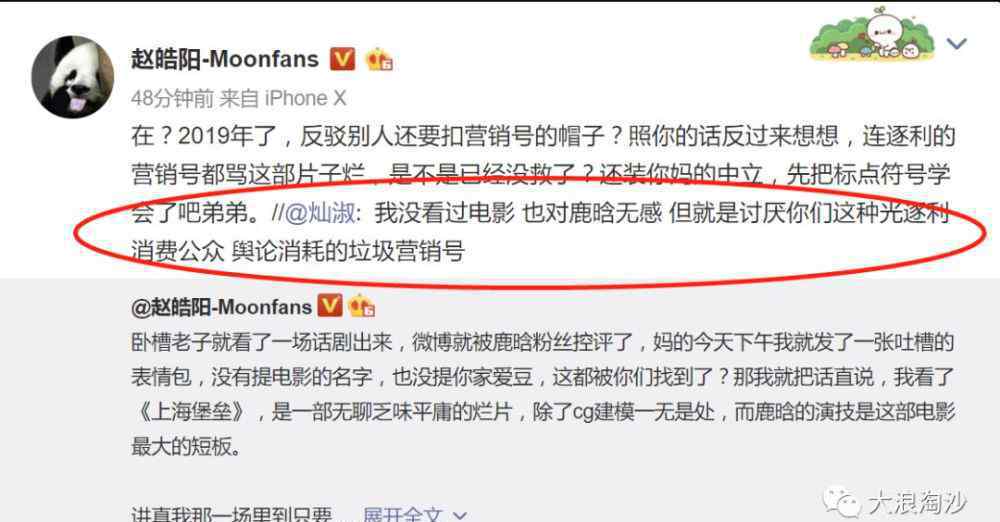Click the quoted post's first line 卧槽老子就看了

point(543,343)
